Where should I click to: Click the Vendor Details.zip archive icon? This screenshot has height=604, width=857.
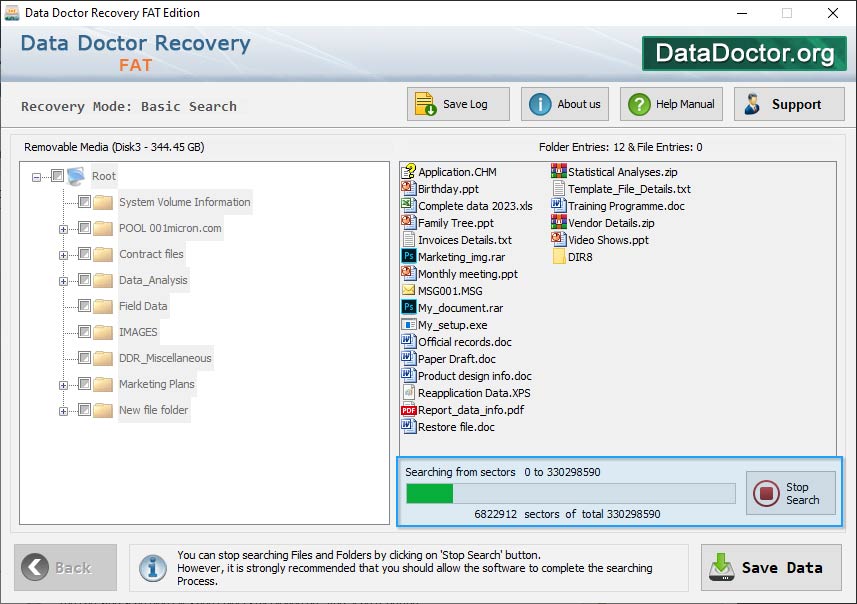tap(559, 222)
